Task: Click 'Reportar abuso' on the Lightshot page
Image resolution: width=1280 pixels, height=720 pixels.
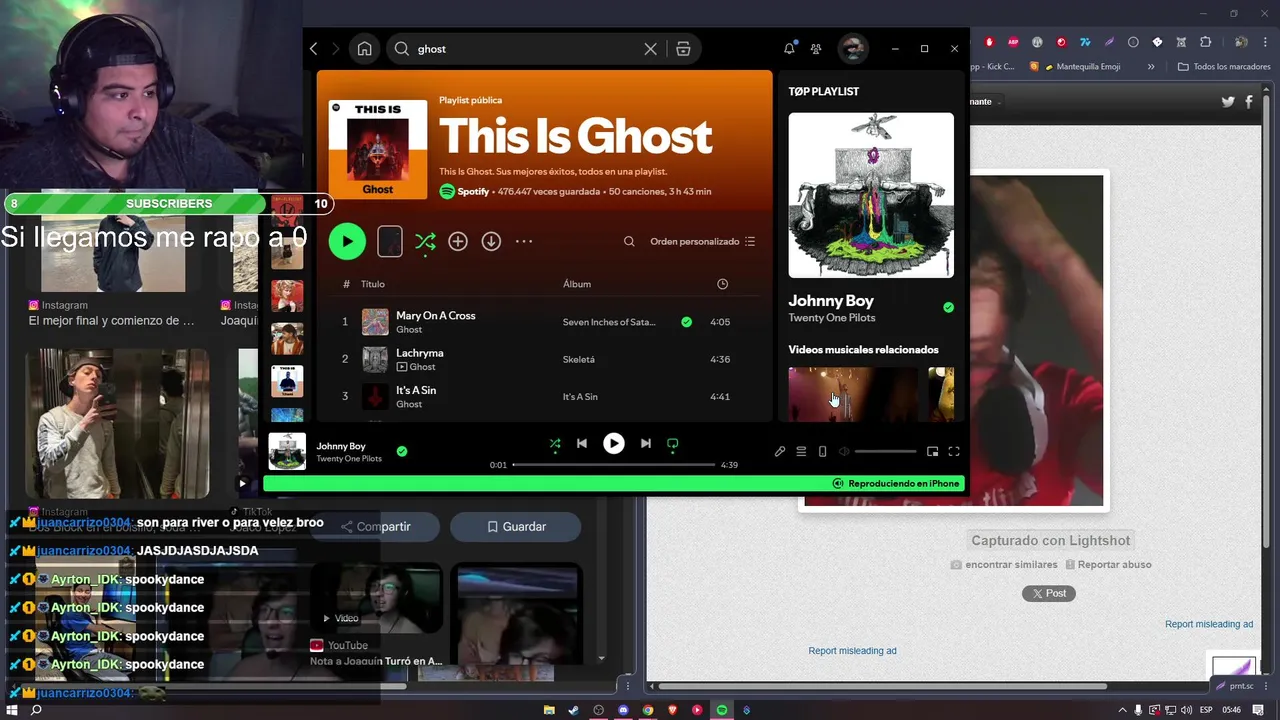Action: [x=1108, y=565]
